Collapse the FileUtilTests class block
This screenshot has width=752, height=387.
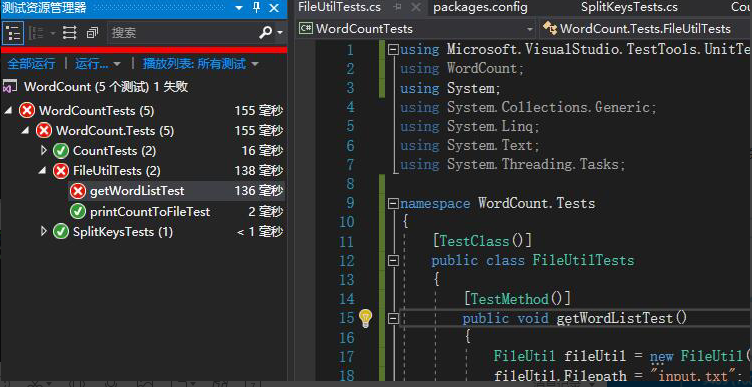[x=393, y=260]
